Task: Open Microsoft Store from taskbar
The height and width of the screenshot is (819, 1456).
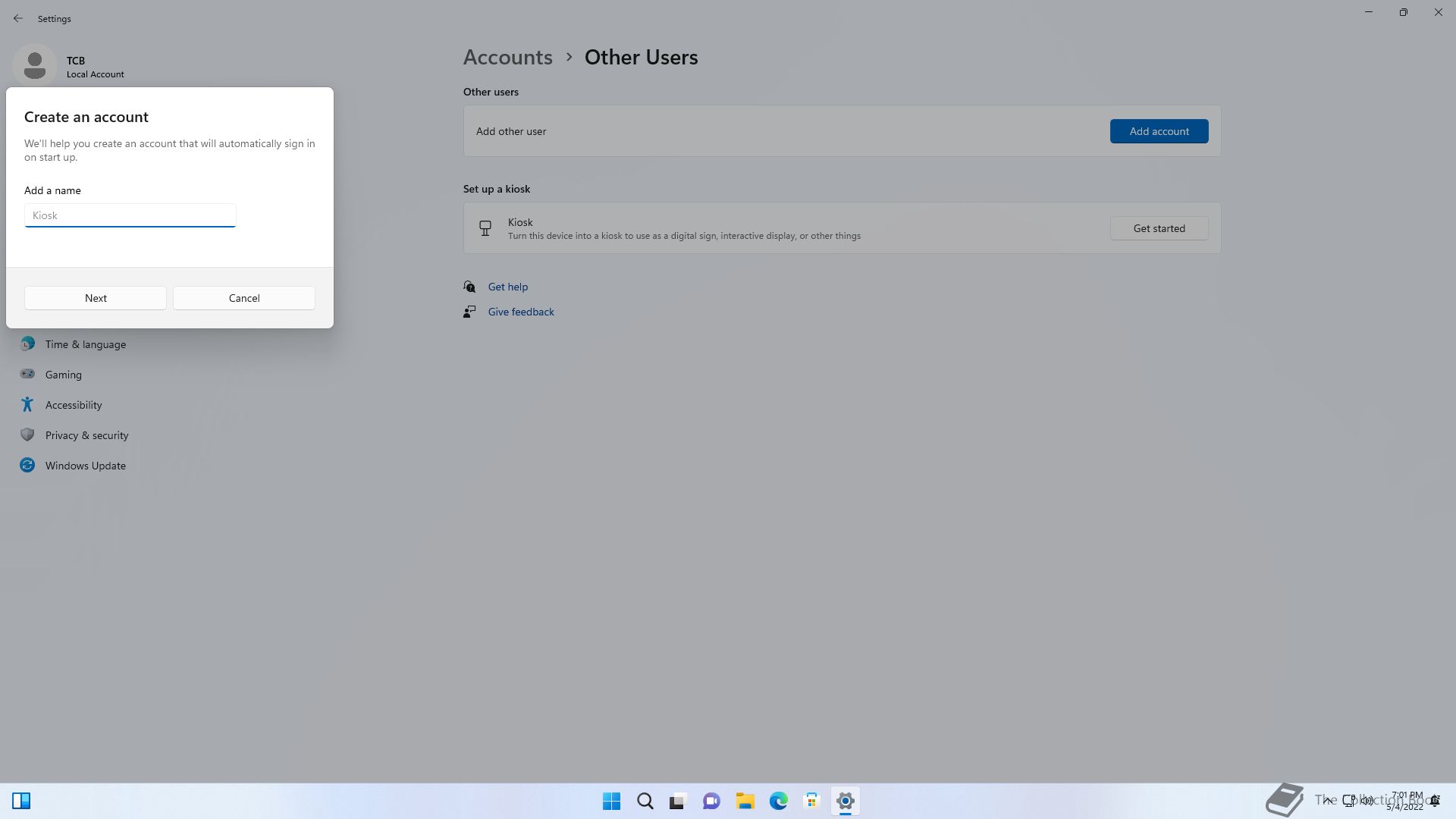Action: (811, 801)
